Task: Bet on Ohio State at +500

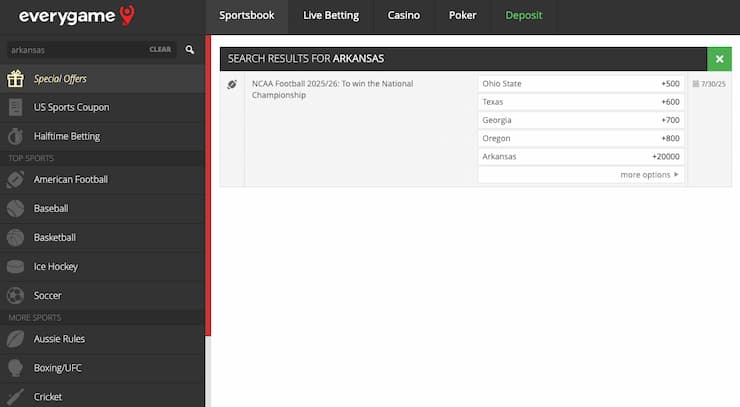Action: click(581, 84)
